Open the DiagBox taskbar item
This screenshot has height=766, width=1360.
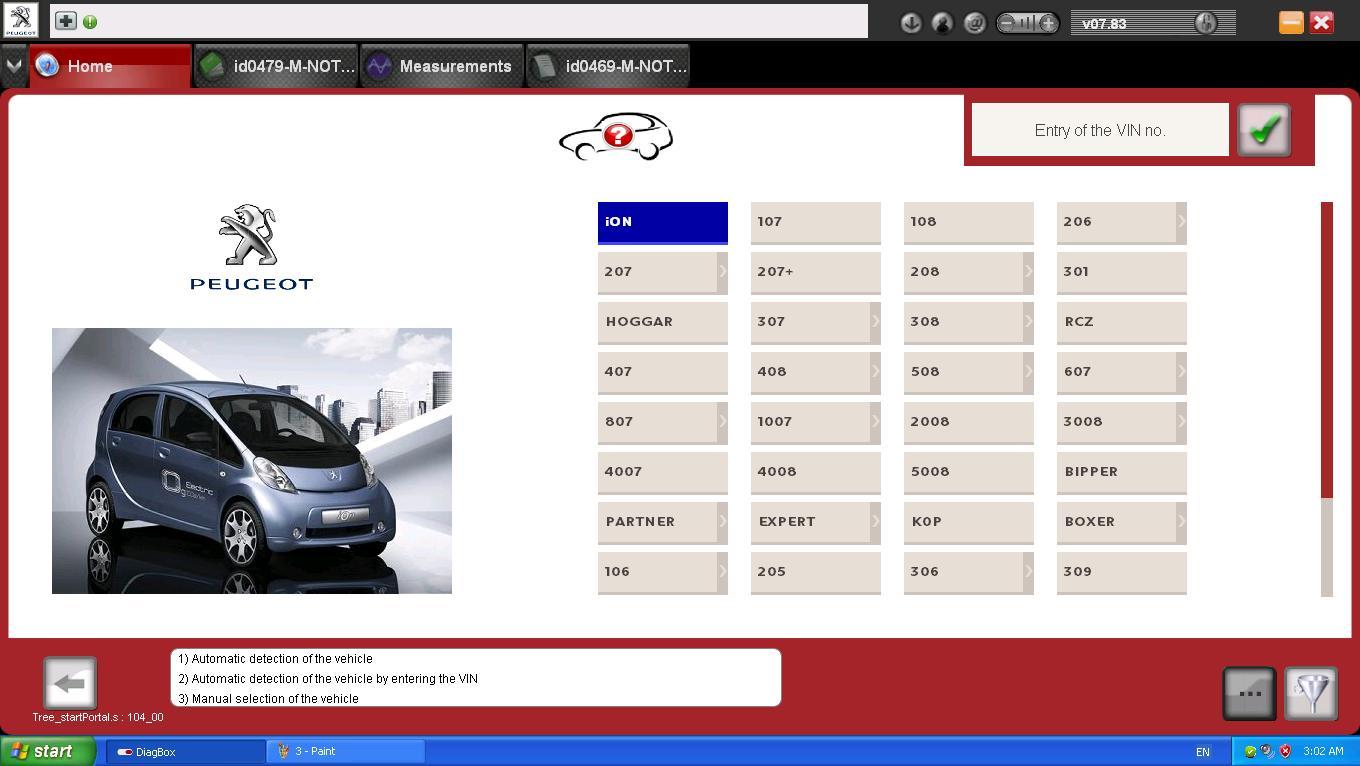tap(187, 751)
